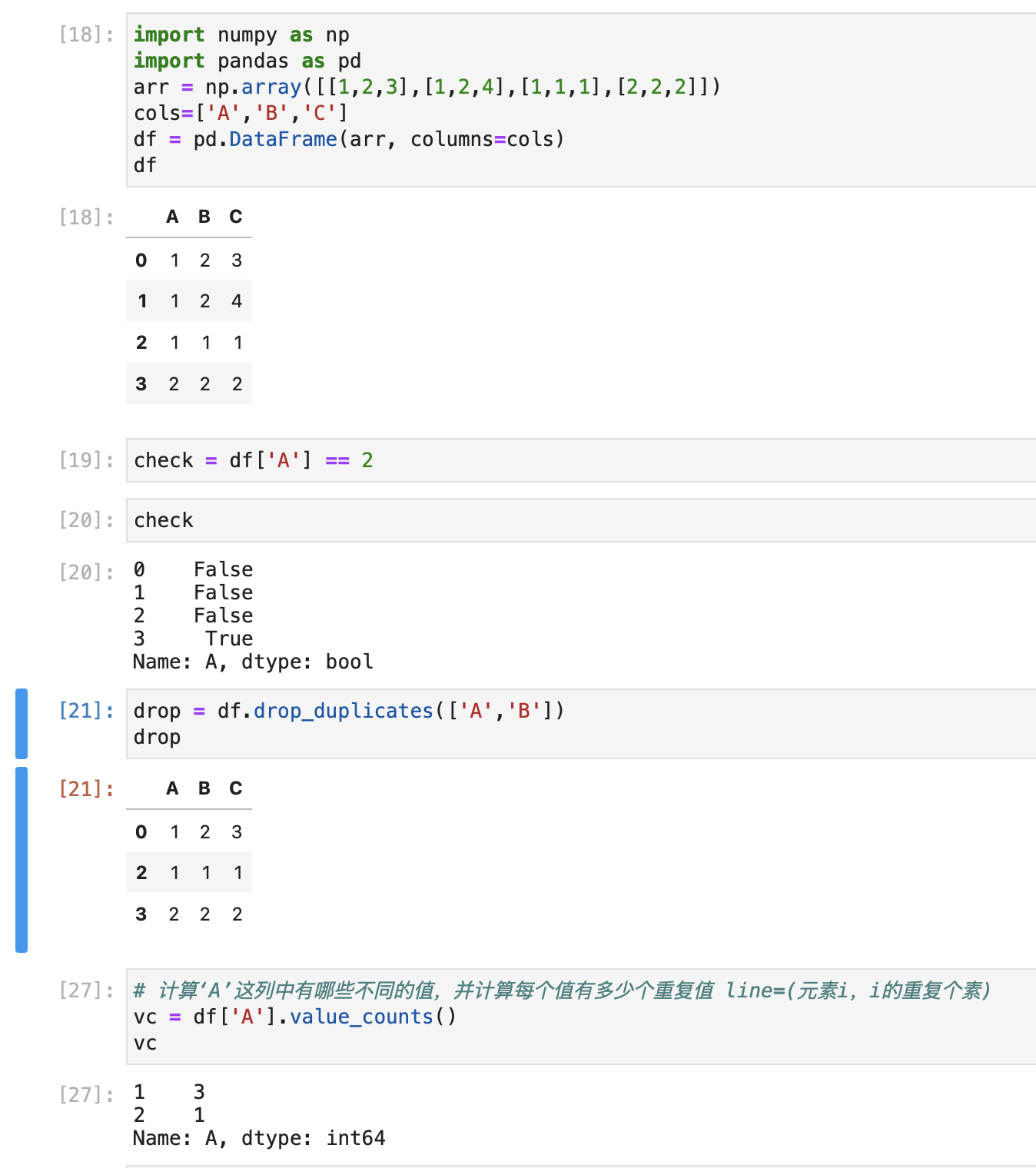Click cell [20] containing 'check'
1036x1168 pixels.
[581, 520]
